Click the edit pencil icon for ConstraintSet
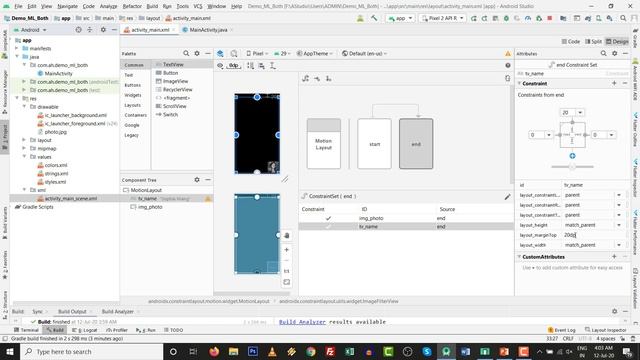The width and height of the screenshot is (640, 360). (507, 197)
